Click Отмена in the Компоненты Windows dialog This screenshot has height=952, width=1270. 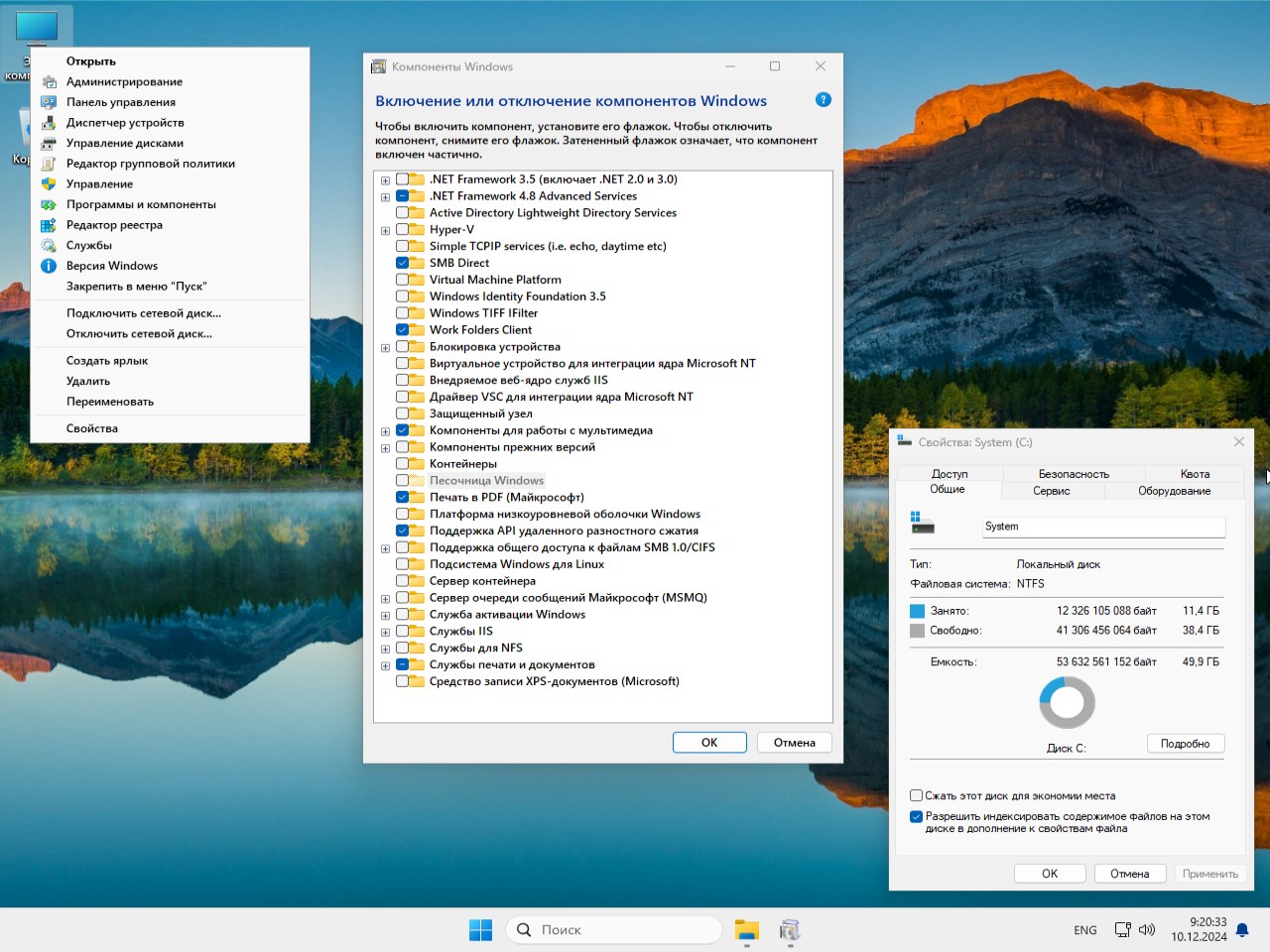795,743
